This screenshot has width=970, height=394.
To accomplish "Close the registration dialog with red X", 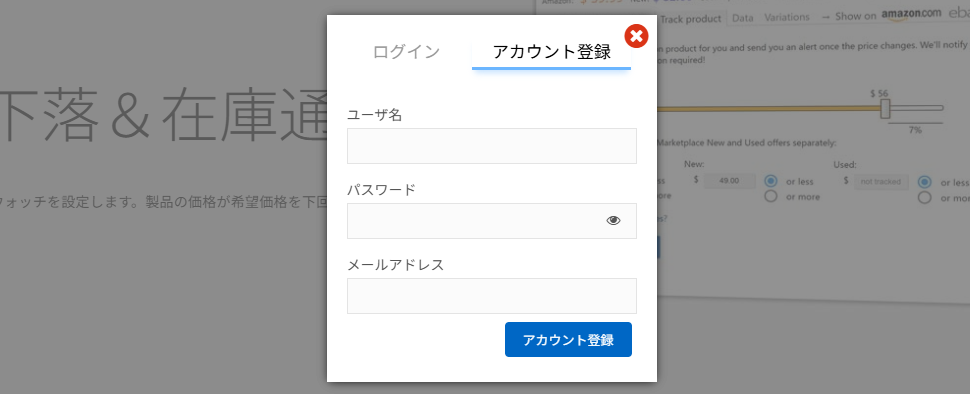I will [636, 36].
